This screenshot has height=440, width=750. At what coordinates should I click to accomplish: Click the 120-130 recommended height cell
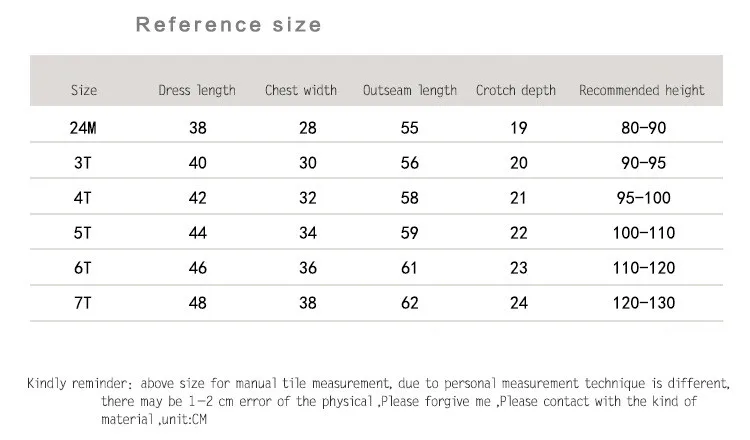644,303
